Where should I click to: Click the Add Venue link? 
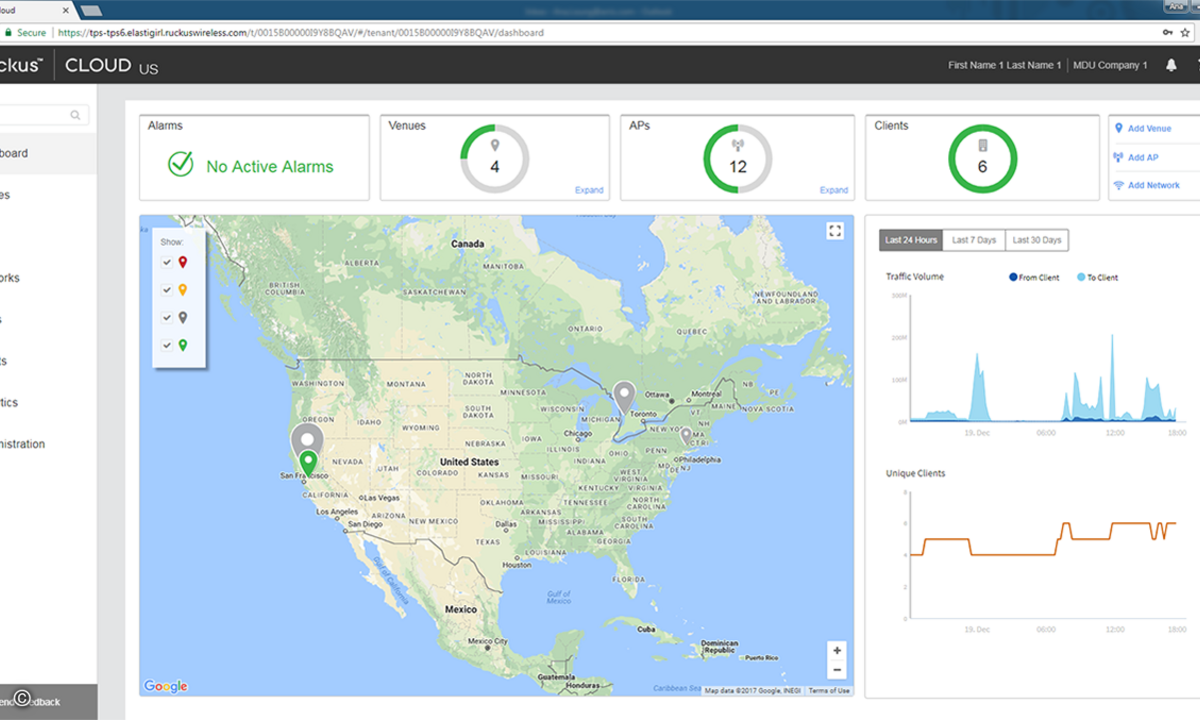[x=1149, y=128]
